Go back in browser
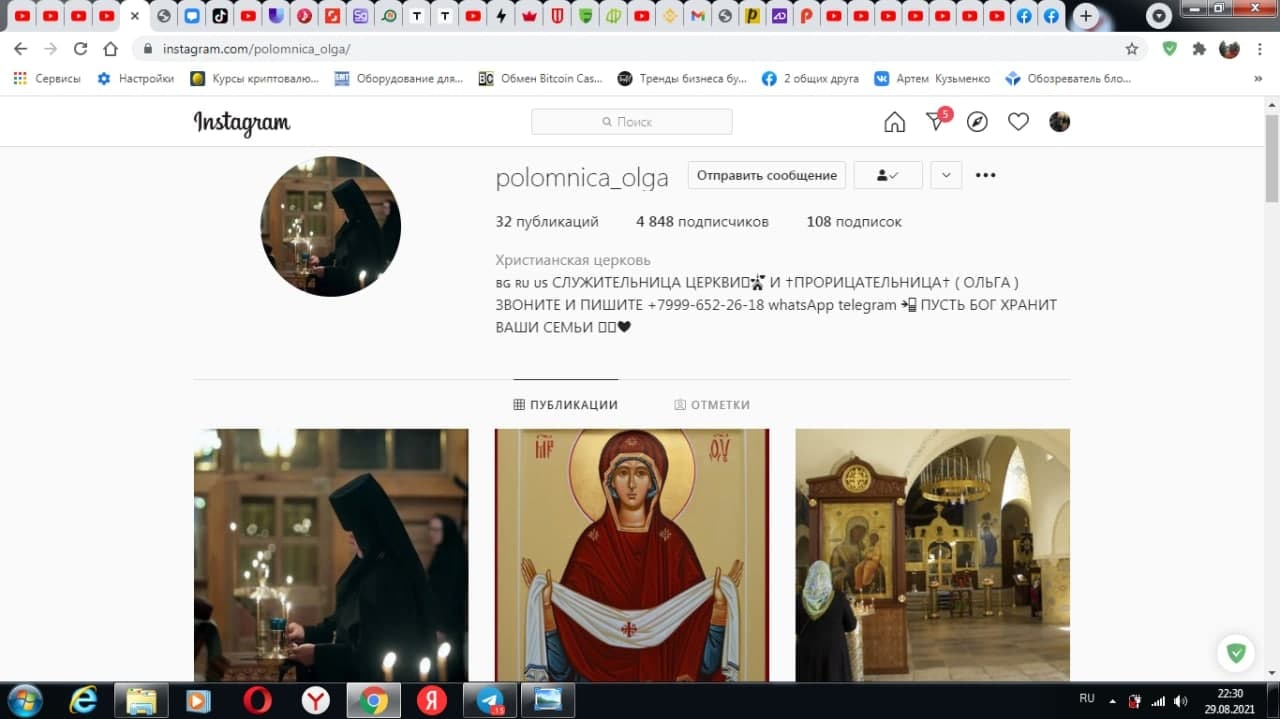 coord(21,48)
